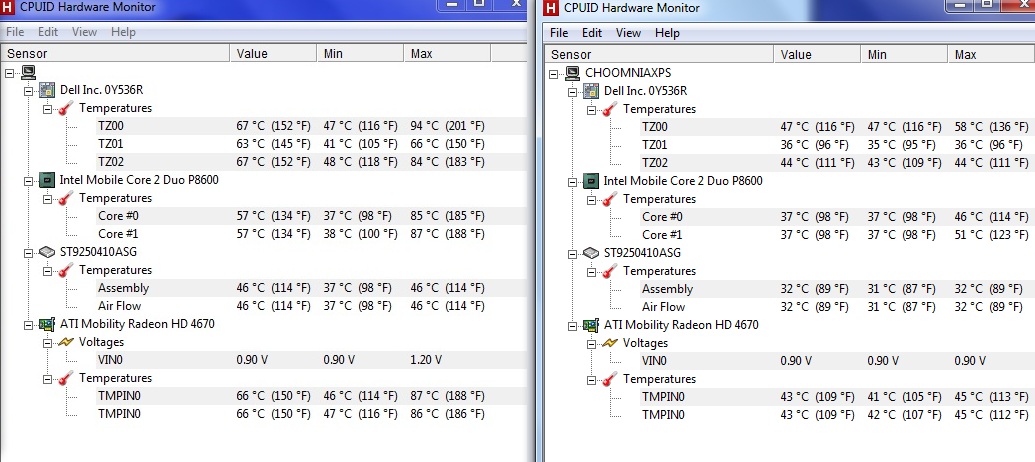Click Dell Inc. 0Y536R motherboard icon in left window
This screenshot has width=1035, height=462.
click(x=47, y=90)
